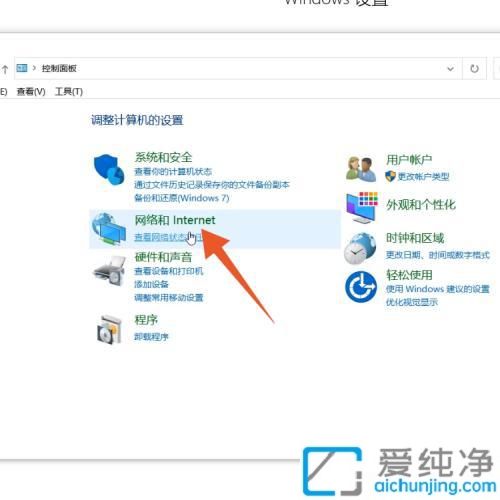Viewport: 500px width, 500px height.
Task: Open 时钟和区域 category
Action: [415, 238]
